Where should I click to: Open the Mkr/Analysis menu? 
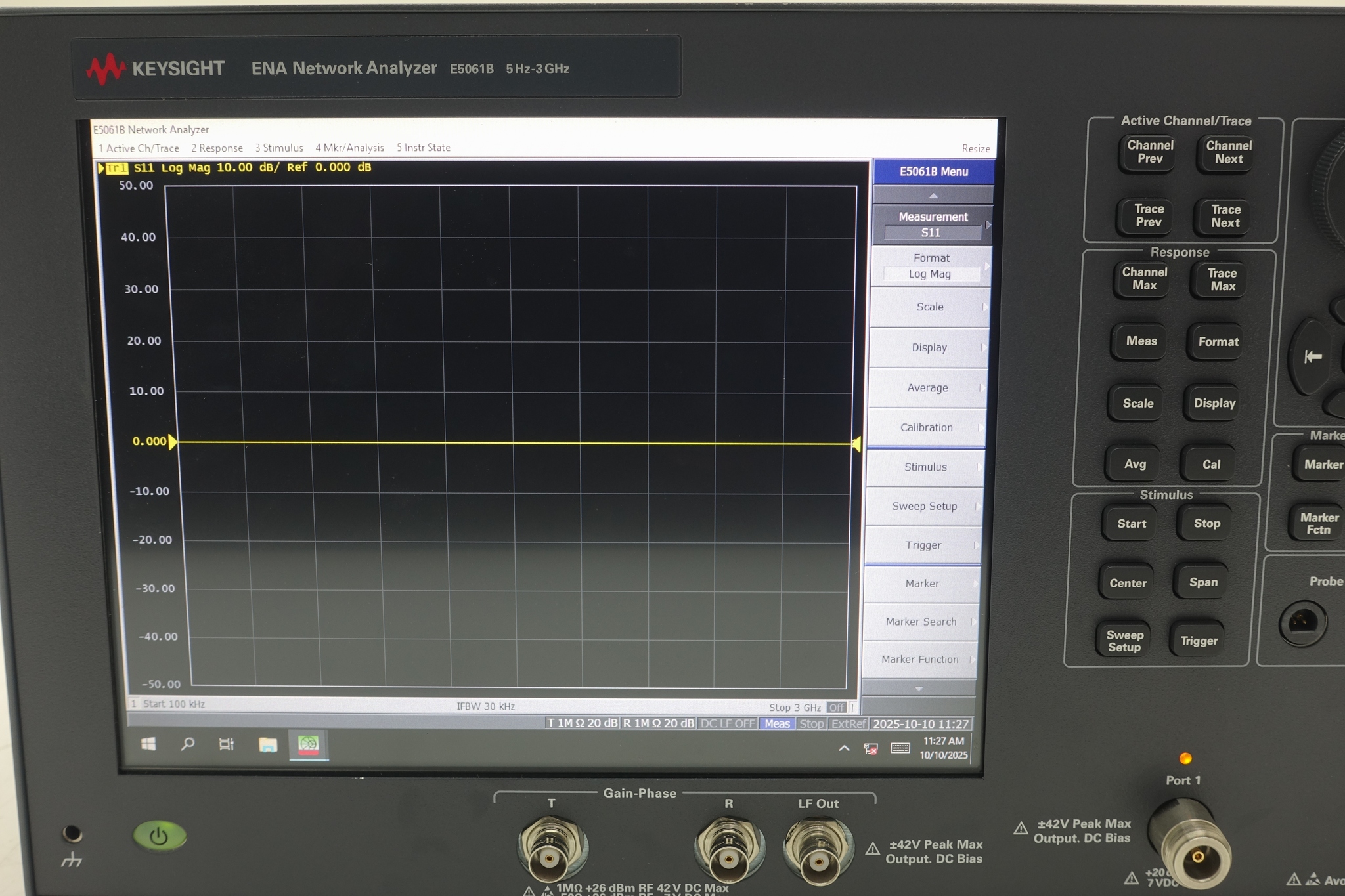pos(350,148)
